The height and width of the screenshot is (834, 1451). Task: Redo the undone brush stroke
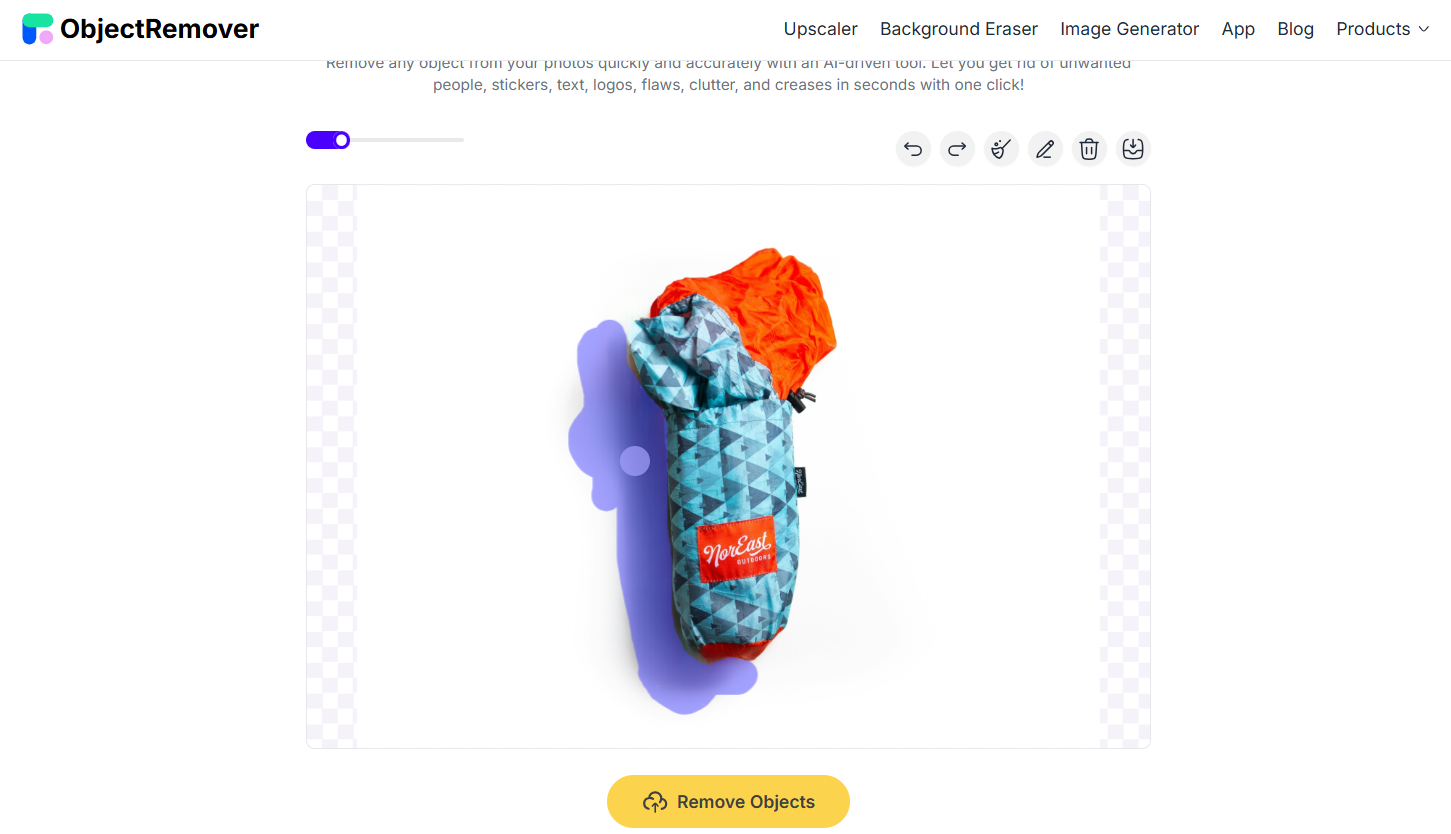957,149
